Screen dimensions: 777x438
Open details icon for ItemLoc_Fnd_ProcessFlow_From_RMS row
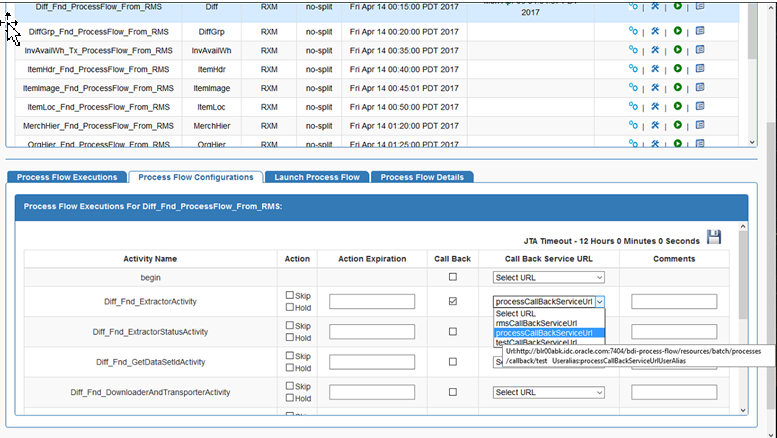pyautogui.click(x=700, y=106)
